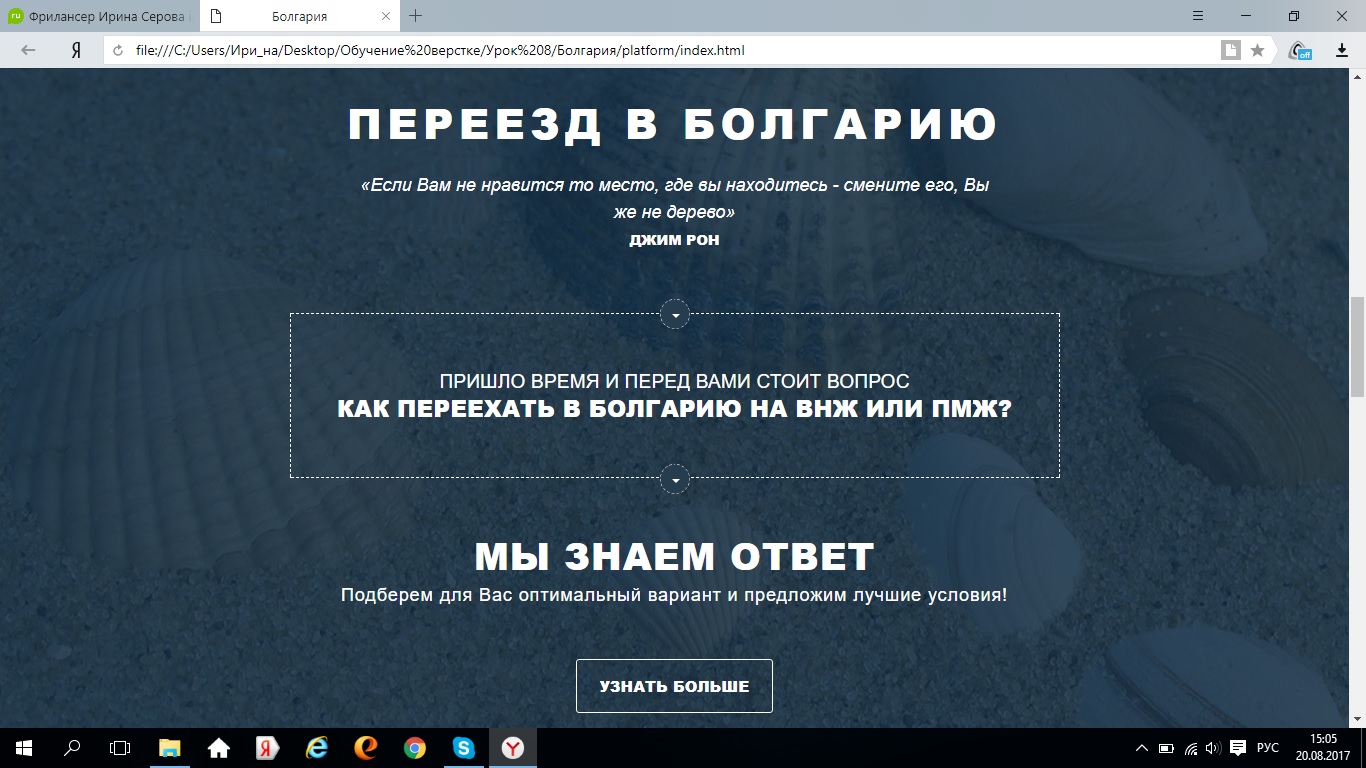Open the Windows Start menu
The image size is (1366, 768).
pyautogui.click(x=24, y=748)
